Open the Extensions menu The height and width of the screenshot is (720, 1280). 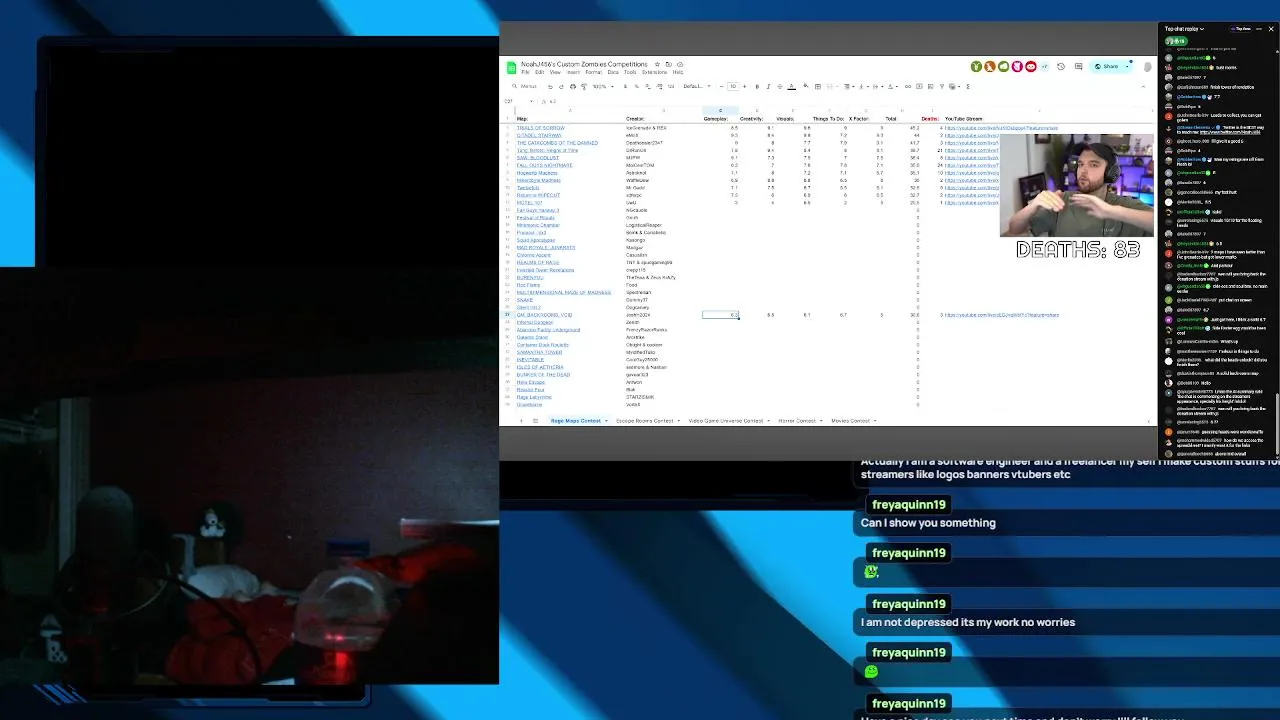(654, 72)
